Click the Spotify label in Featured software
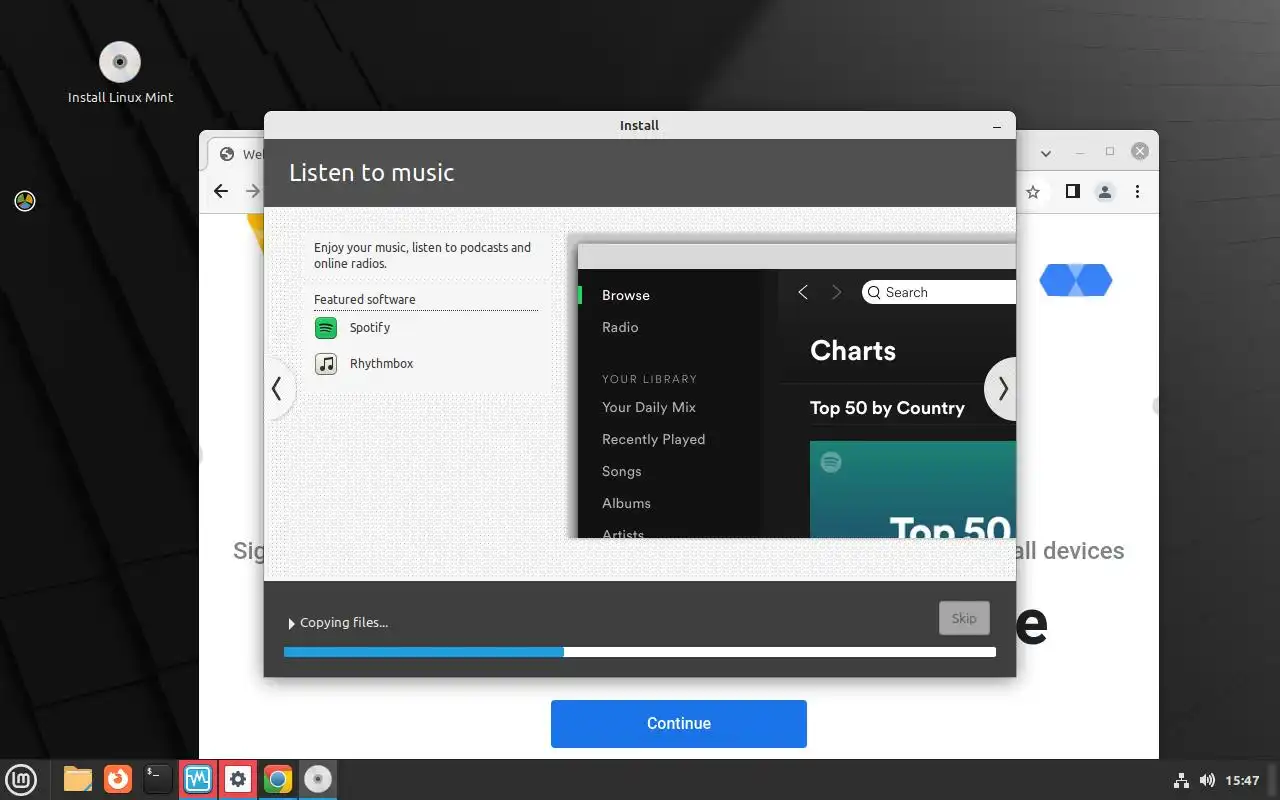 click(370, 328)
